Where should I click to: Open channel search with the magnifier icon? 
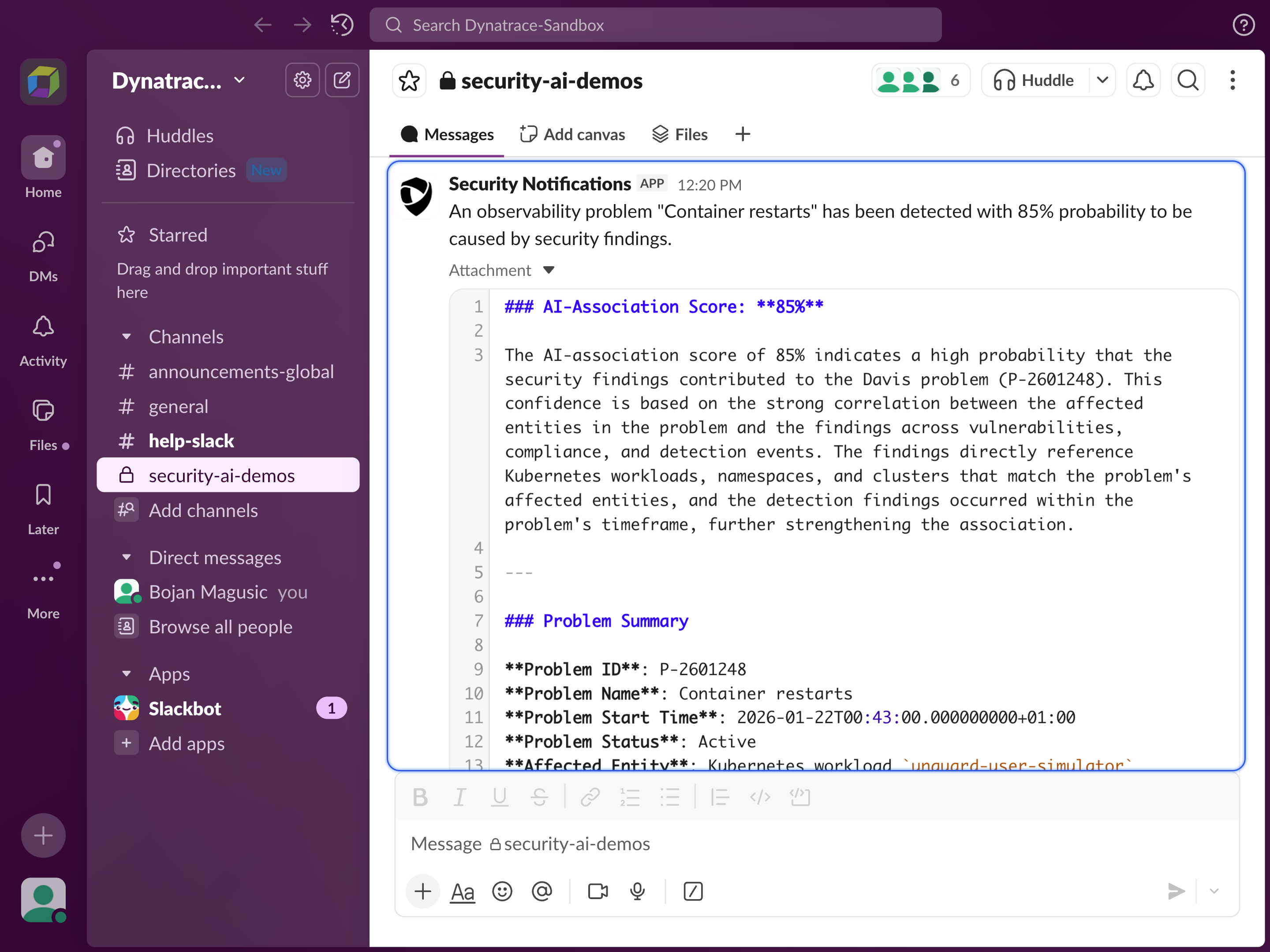tap(1188, 80)
